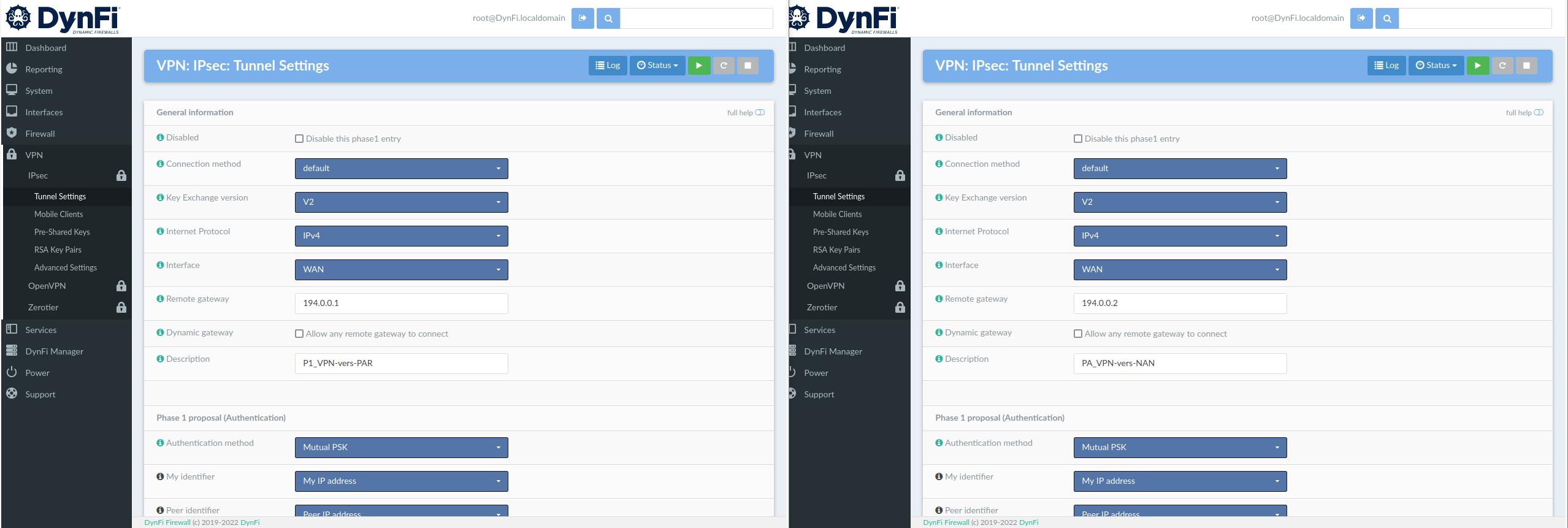Click logout icon beside username in left pane
The width and height of the screenshot is (1568, 528).
coord(583,18)
